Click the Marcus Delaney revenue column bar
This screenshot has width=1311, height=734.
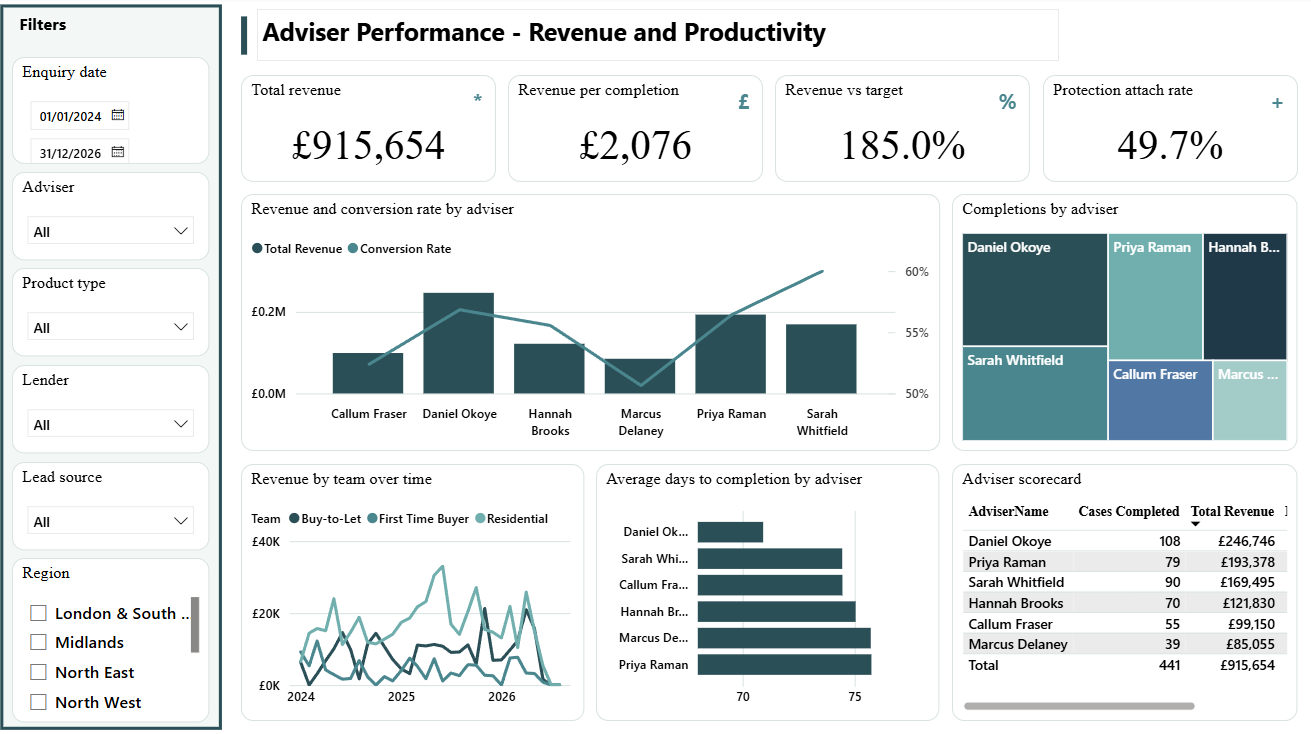640,376
